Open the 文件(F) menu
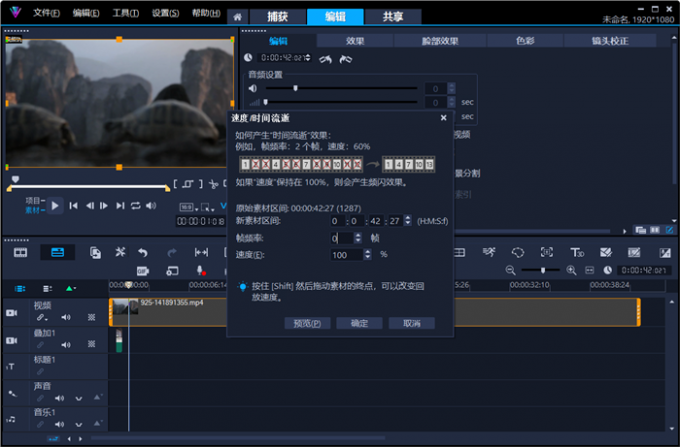 pyautogui.click(x=45, y=14)
